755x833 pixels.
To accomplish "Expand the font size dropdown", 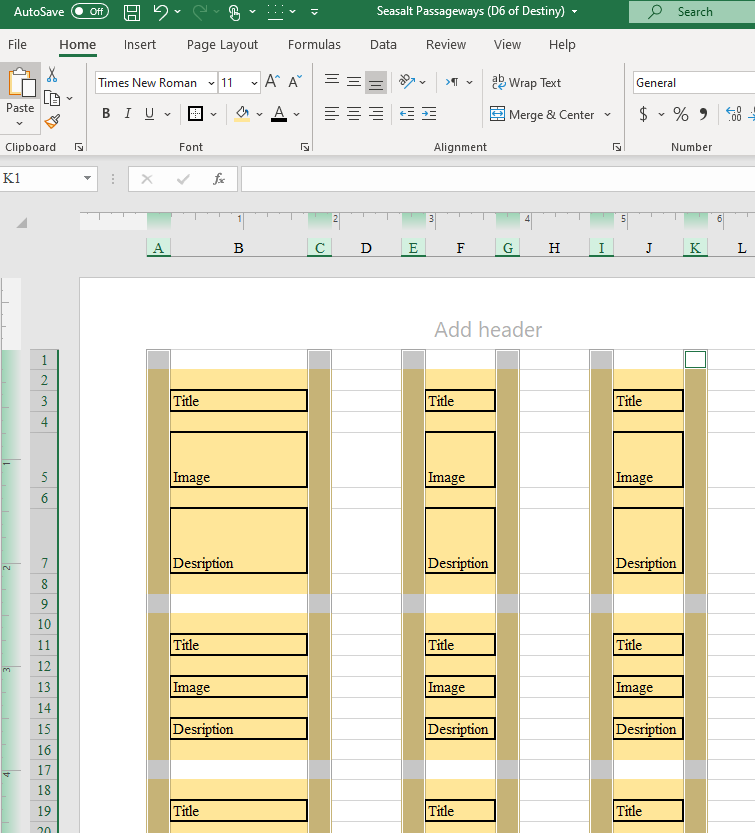I will click(x=254, y=83).
